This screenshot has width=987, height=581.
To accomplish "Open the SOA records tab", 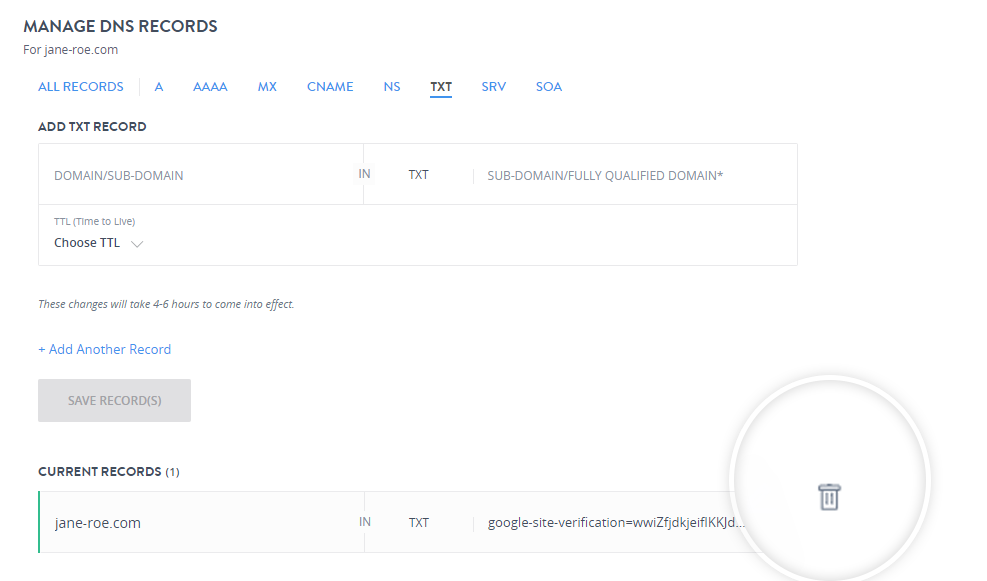I will click(x=549, y=87).
